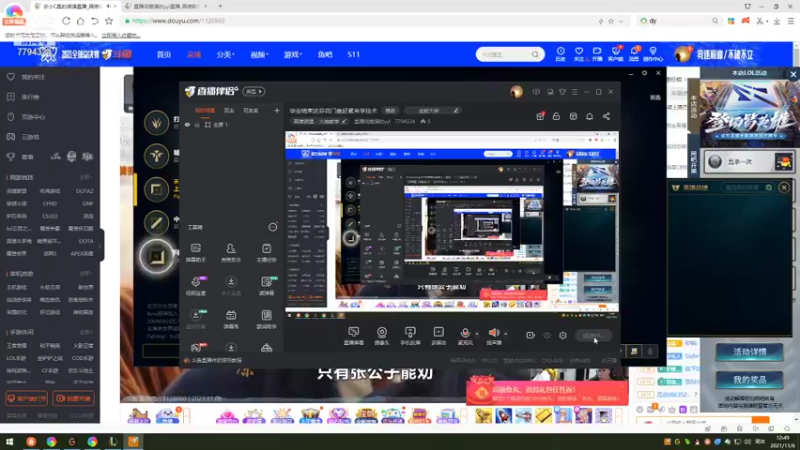This screenshot has height=450, width=800.
Task: Expand microphone options arrow
Action: click(477, 334)
